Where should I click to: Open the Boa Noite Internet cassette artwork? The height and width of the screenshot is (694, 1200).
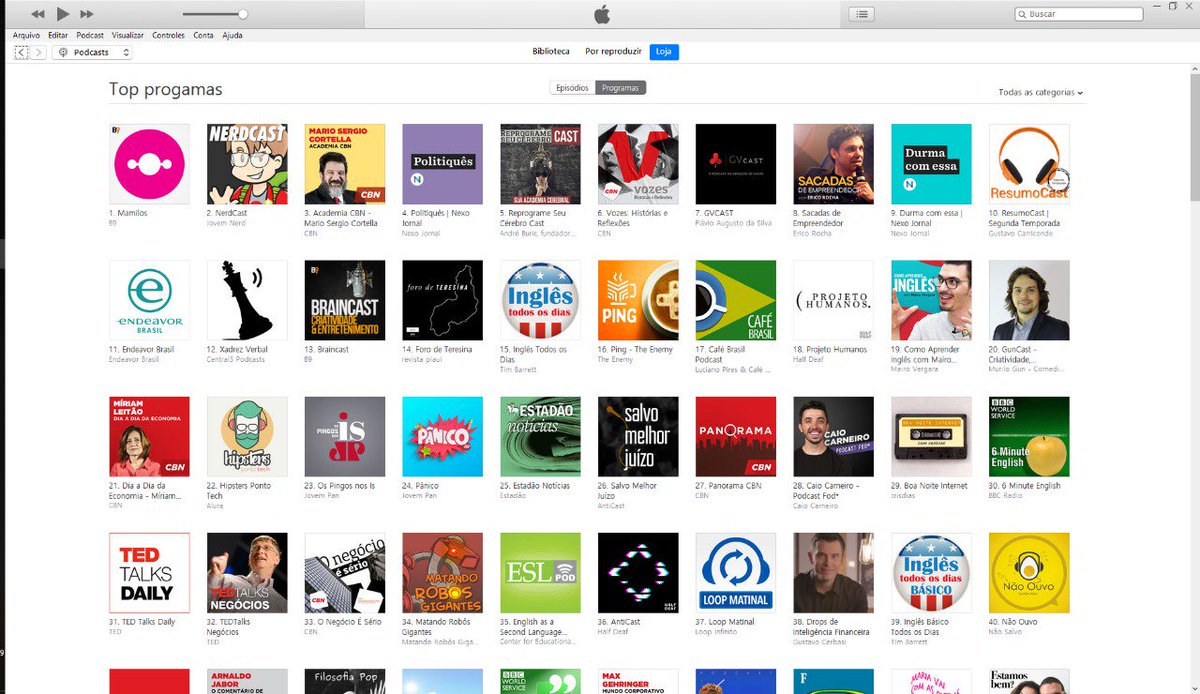(x=931, y=437)
